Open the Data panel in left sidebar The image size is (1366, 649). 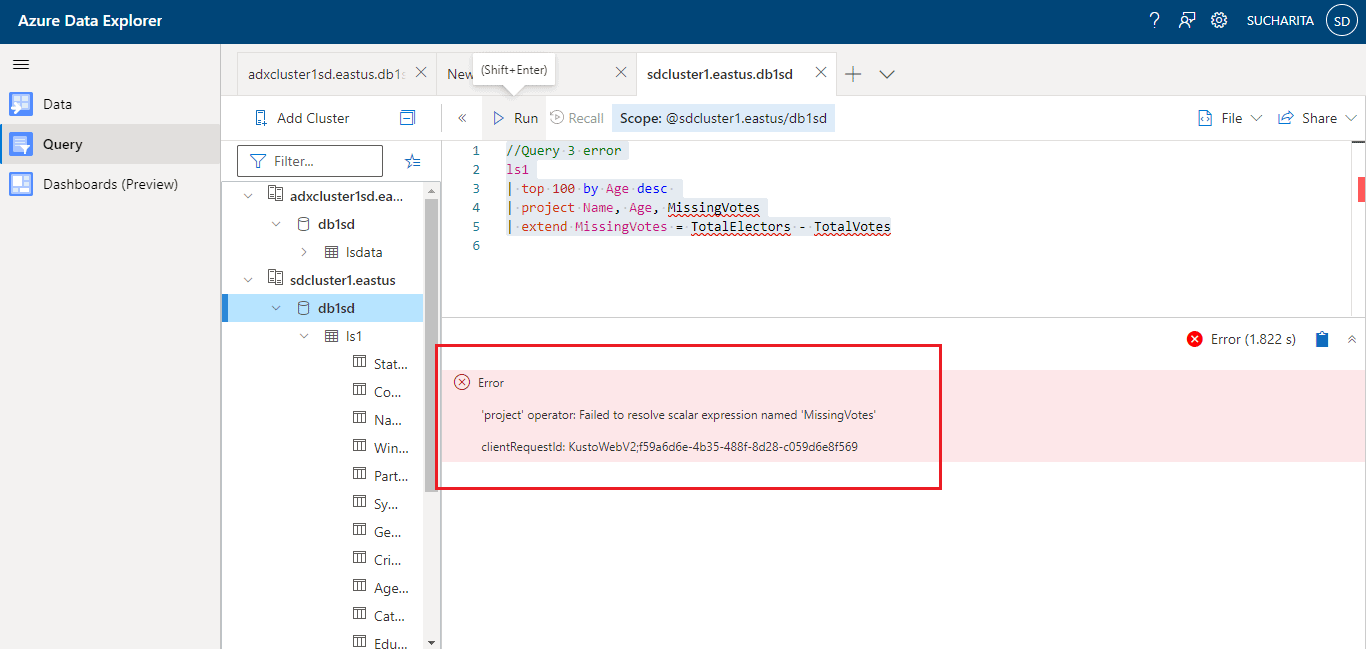(60, 103)
